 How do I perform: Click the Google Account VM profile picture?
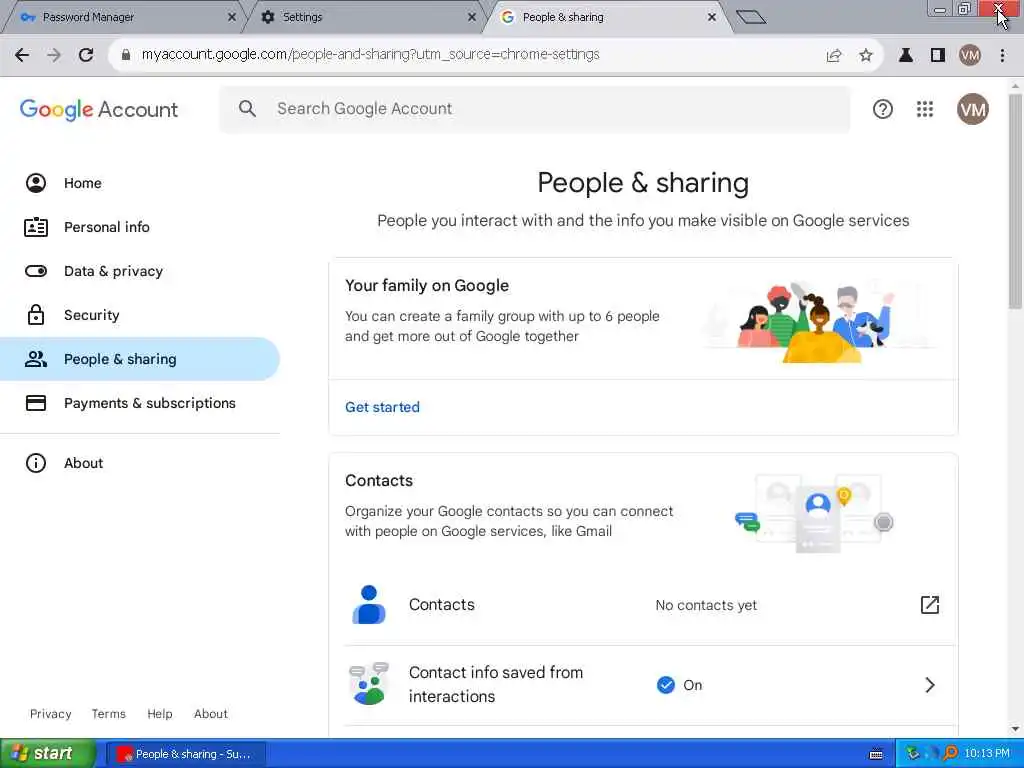point(972,109)
